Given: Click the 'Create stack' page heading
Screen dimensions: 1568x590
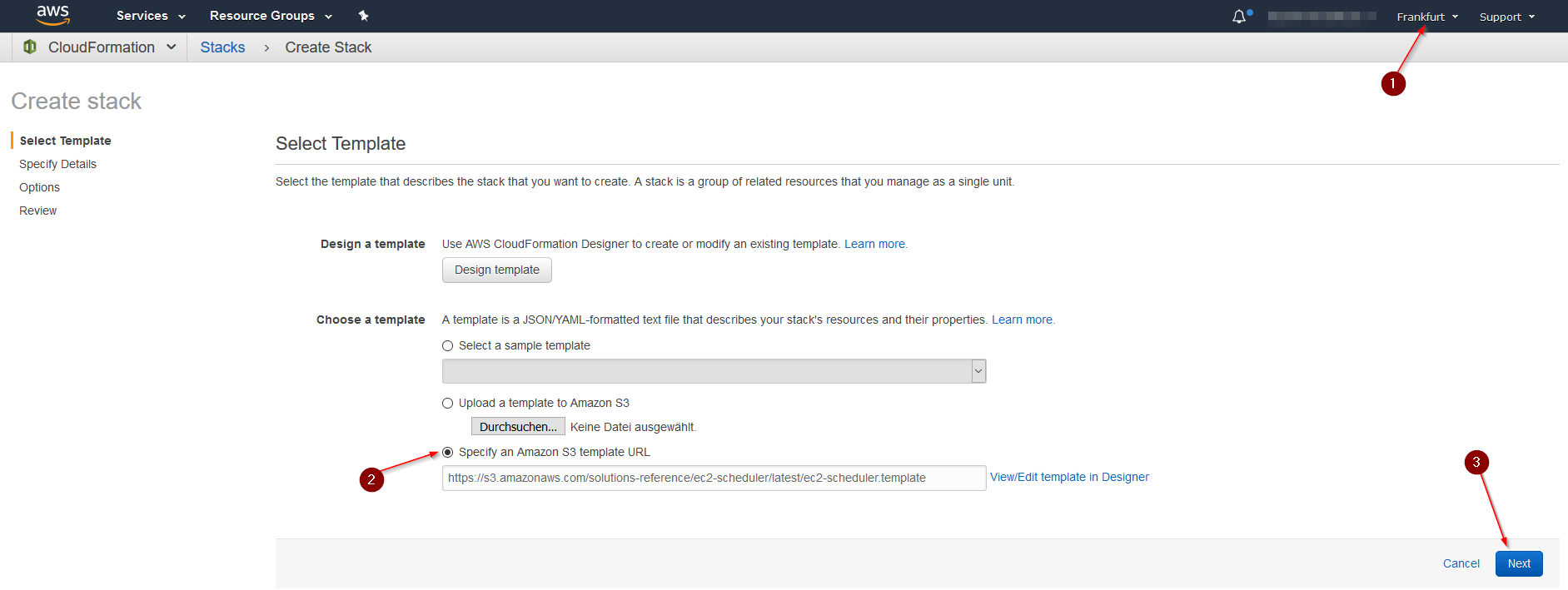Looking at the screenshot, I should click(x=77, y=101).
